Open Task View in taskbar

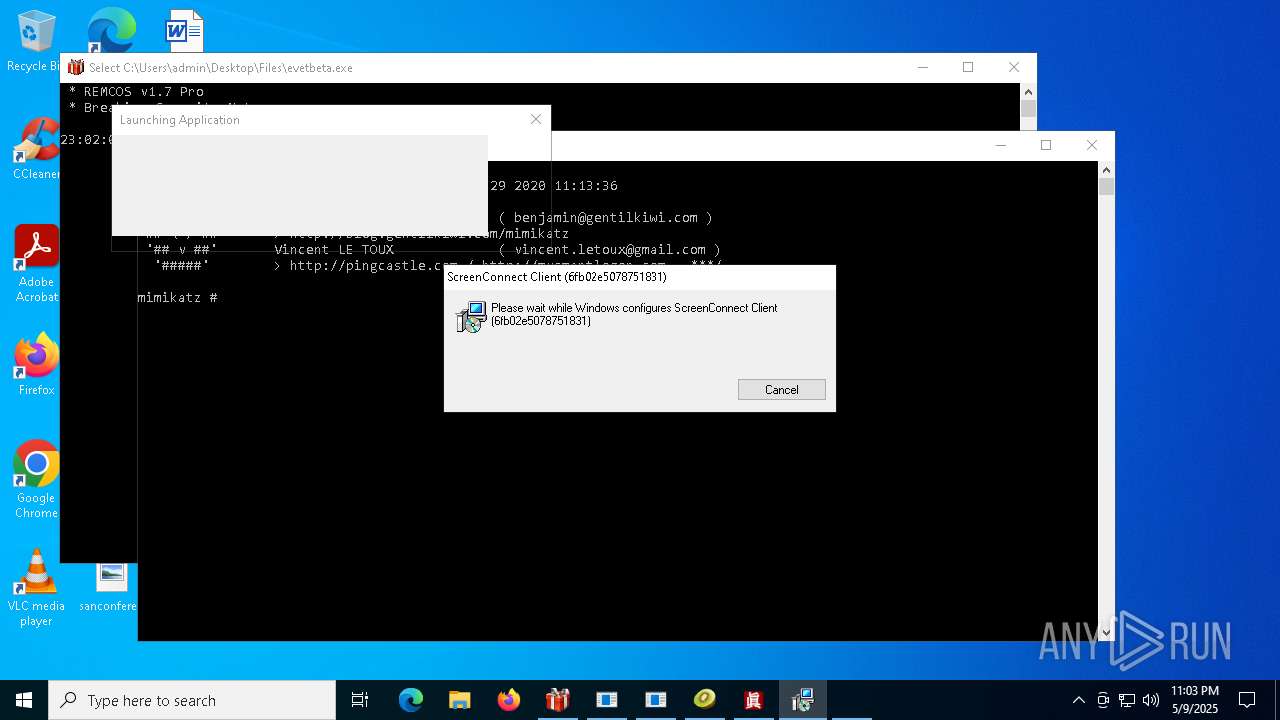pyautogui.click(x=360, y=700)
